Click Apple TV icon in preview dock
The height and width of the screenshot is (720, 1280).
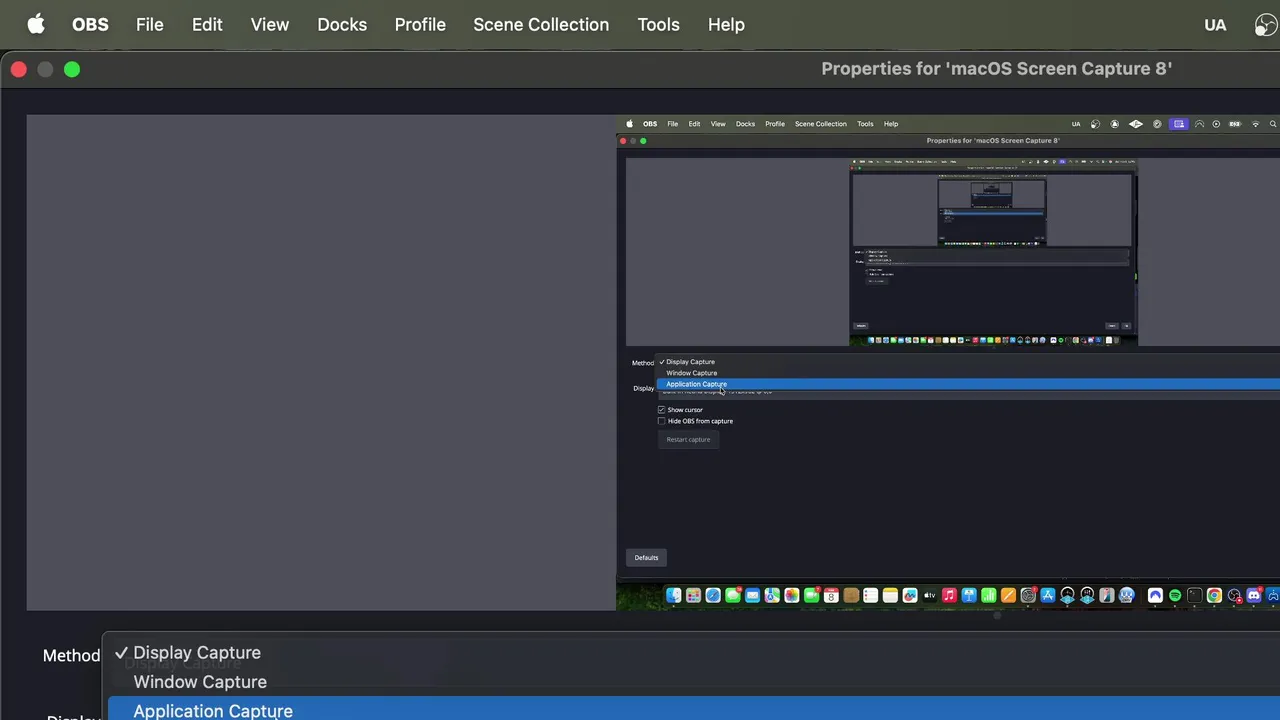930,595
